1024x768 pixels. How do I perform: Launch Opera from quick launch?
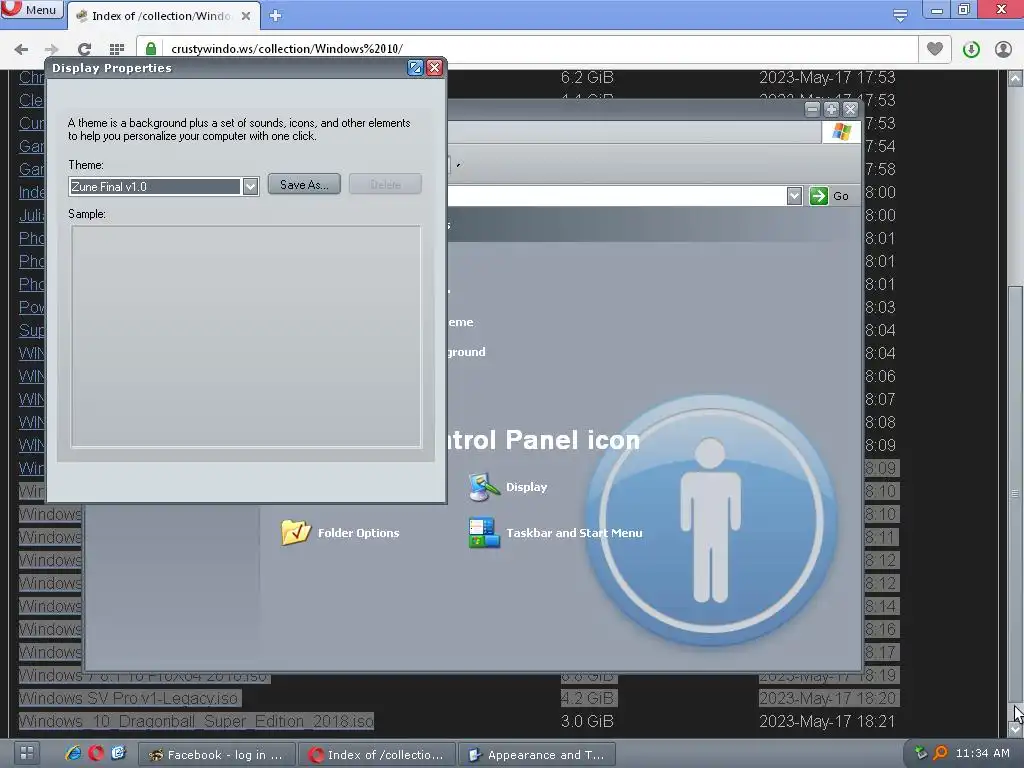point(96,753)
